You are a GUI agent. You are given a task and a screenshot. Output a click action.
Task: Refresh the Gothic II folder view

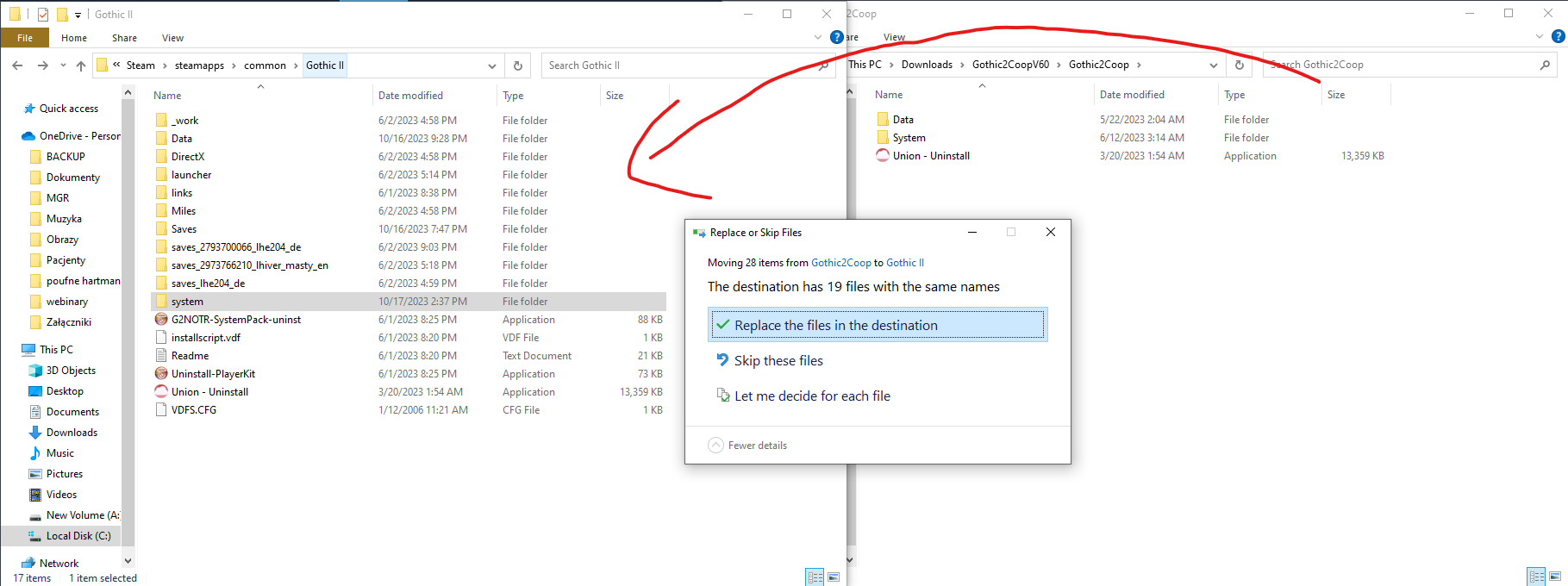(x=517, y=65)
